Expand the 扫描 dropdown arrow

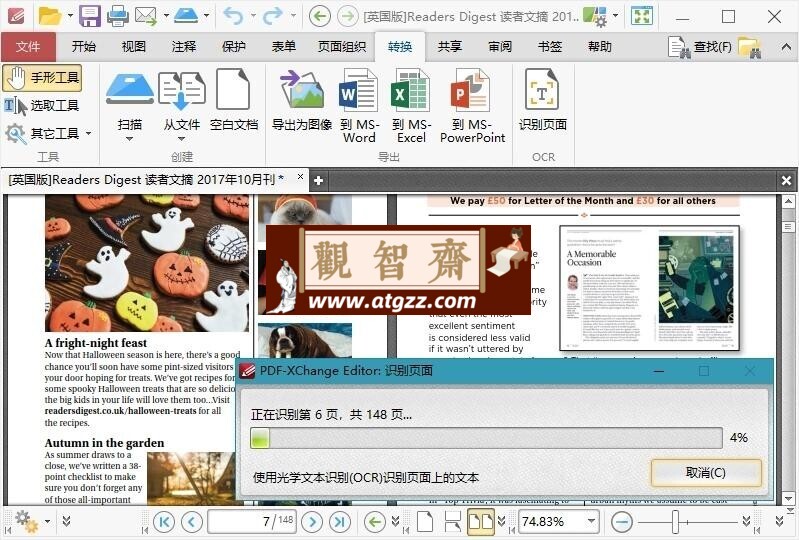point(129,139)
